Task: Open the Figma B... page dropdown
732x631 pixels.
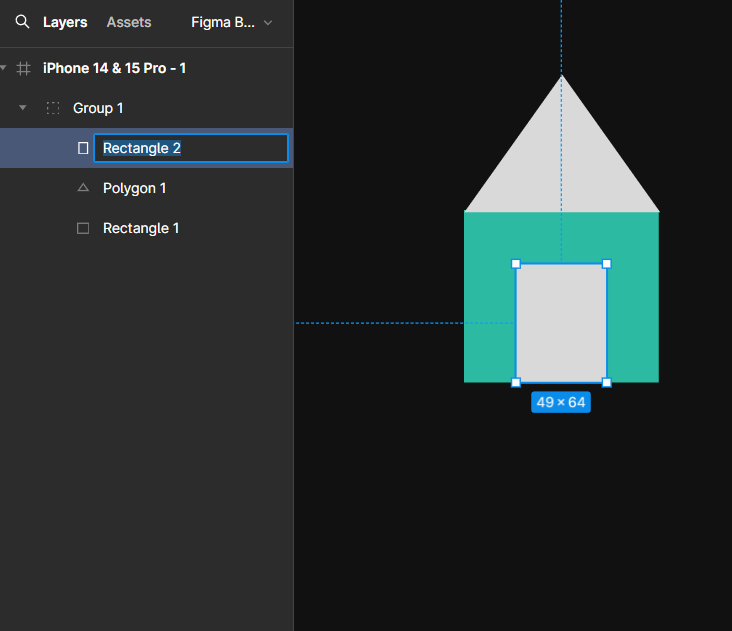Action: tap(232, 22)
